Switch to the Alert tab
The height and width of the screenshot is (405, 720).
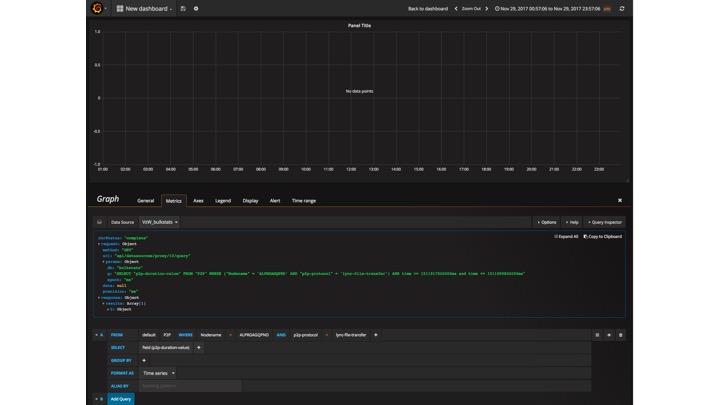click(x=275, y=201)
